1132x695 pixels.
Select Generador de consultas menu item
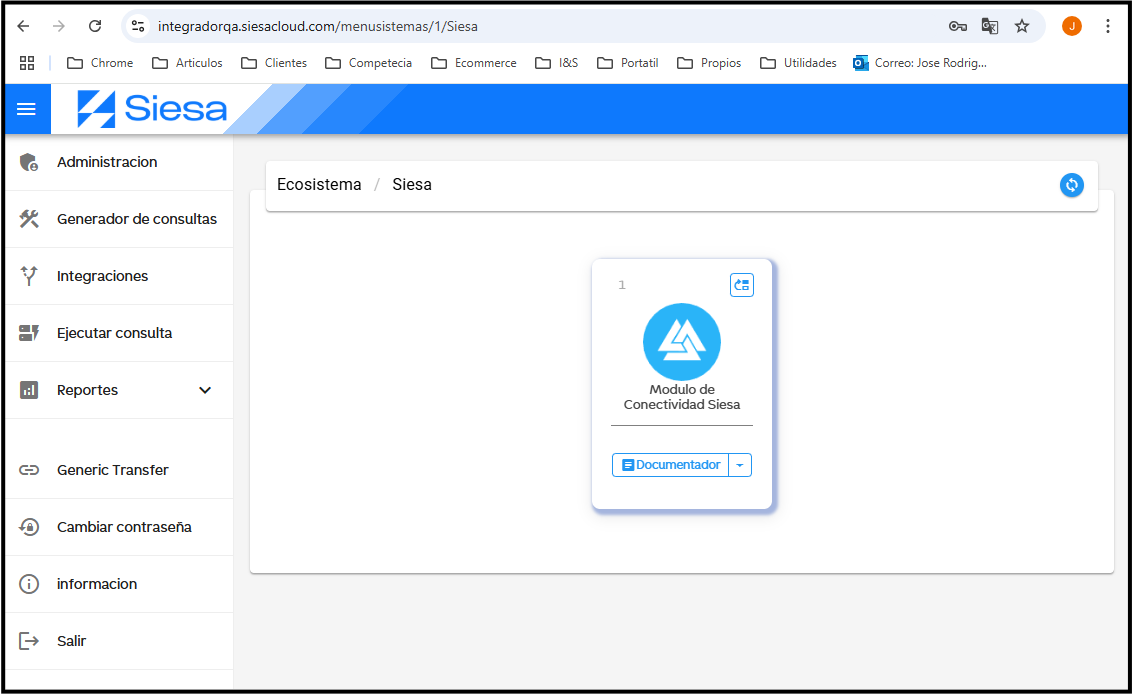coord(136,219)
